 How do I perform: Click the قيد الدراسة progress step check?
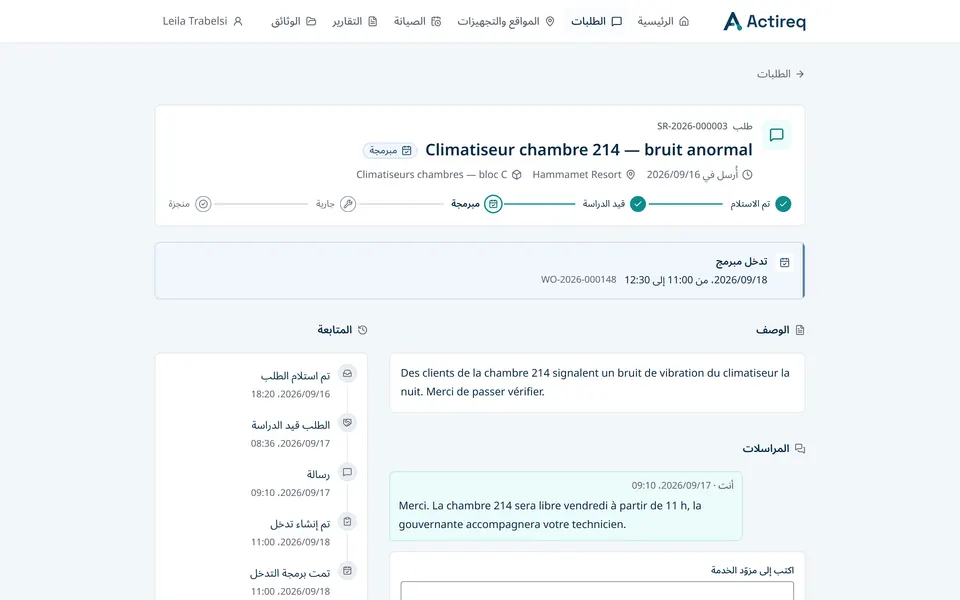pyautogui.click(x=638, y=204)
